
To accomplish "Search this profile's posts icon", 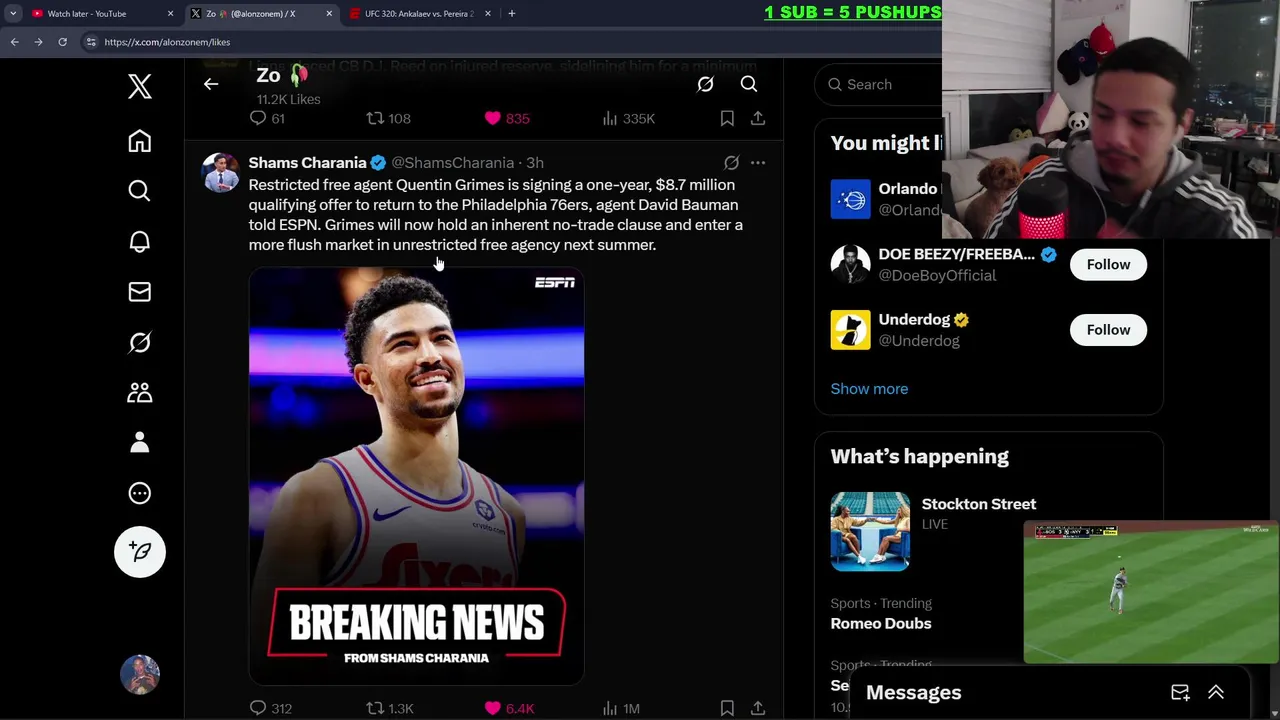I will 749,84.
